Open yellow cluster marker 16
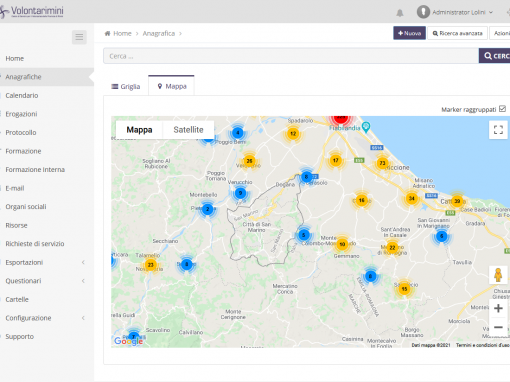 pyautogui.click(x=361, y=200)
